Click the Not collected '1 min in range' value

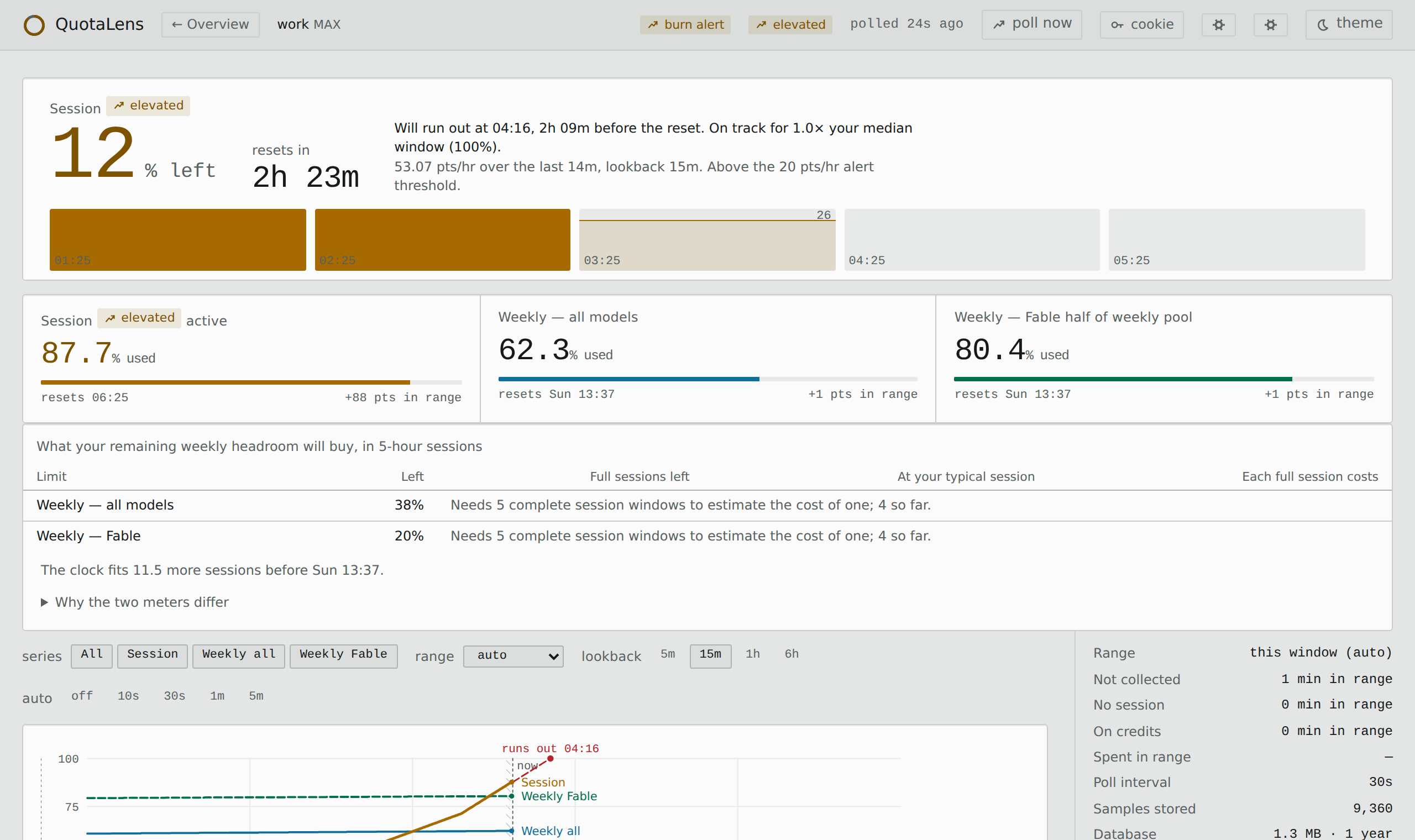pyautogui.click(x=1337, y=679)
